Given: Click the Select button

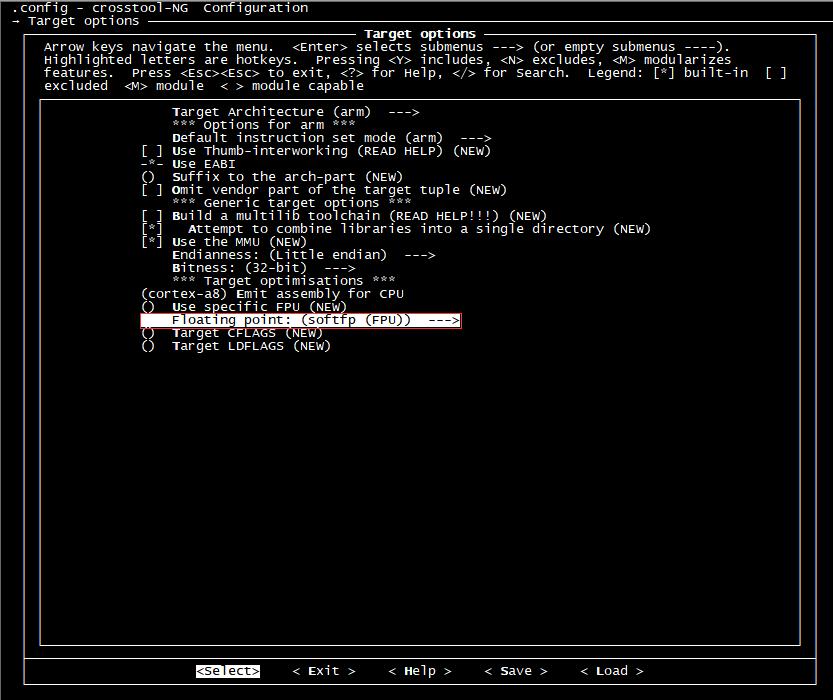Looking at the screenshot, I should (x=228, y=671).
